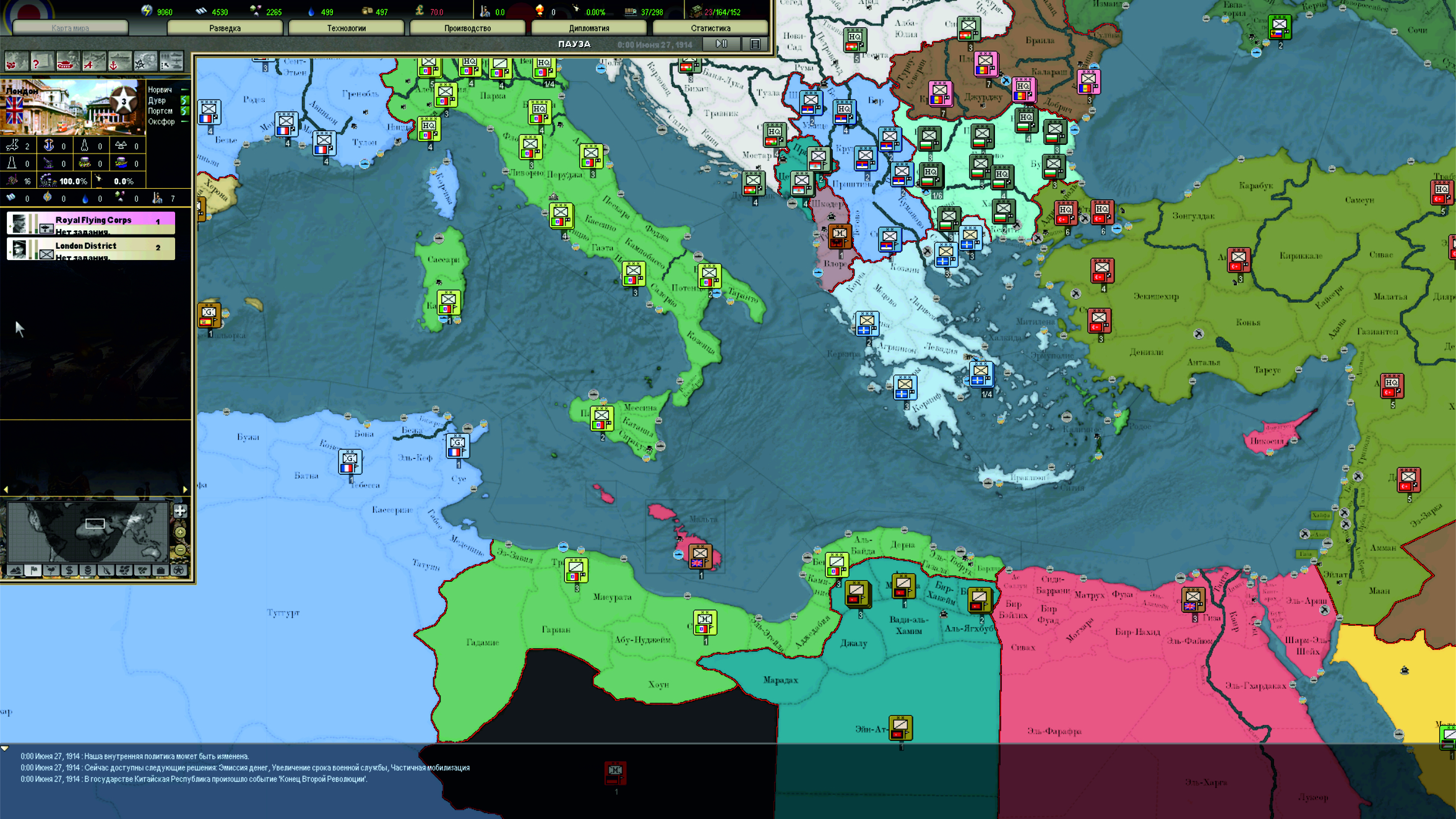
Task: Switch to terrain map mode
Action: click(15, 570)
